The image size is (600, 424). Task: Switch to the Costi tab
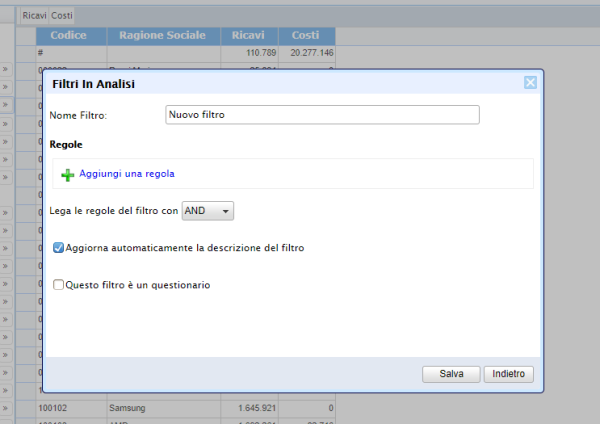(62, 16)
